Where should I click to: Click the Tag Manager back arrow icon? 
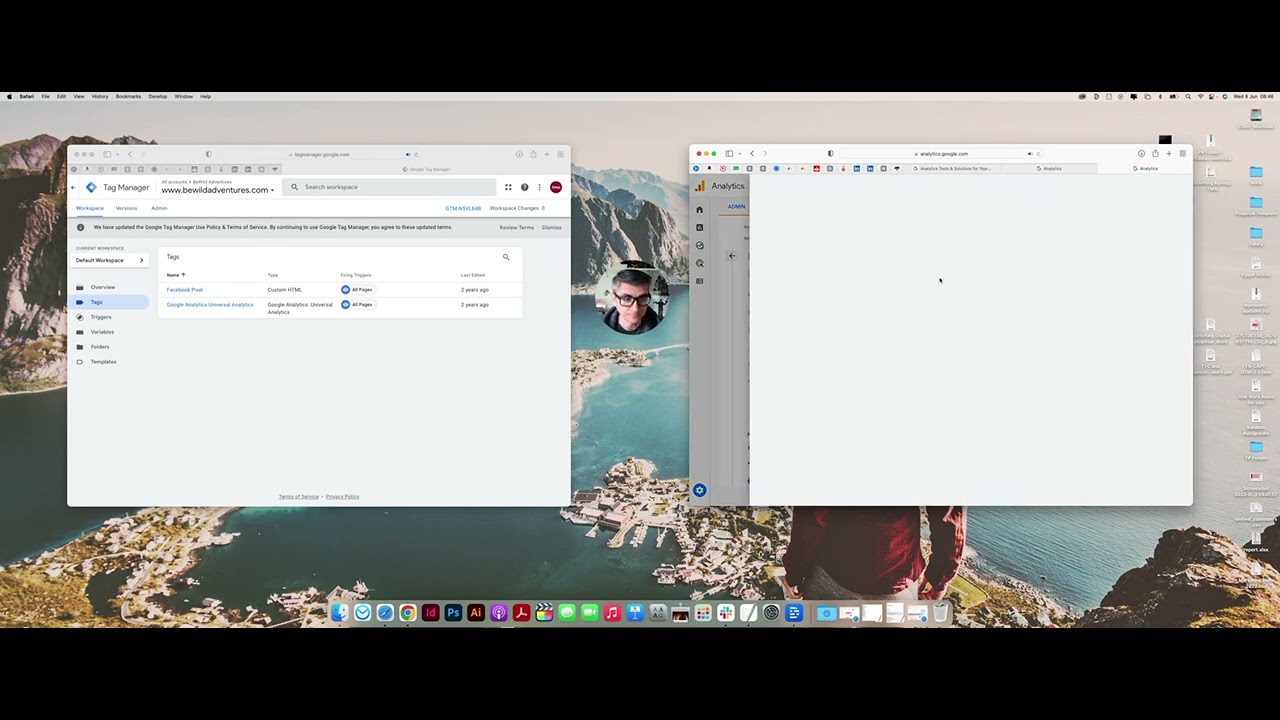pos(73,188)
